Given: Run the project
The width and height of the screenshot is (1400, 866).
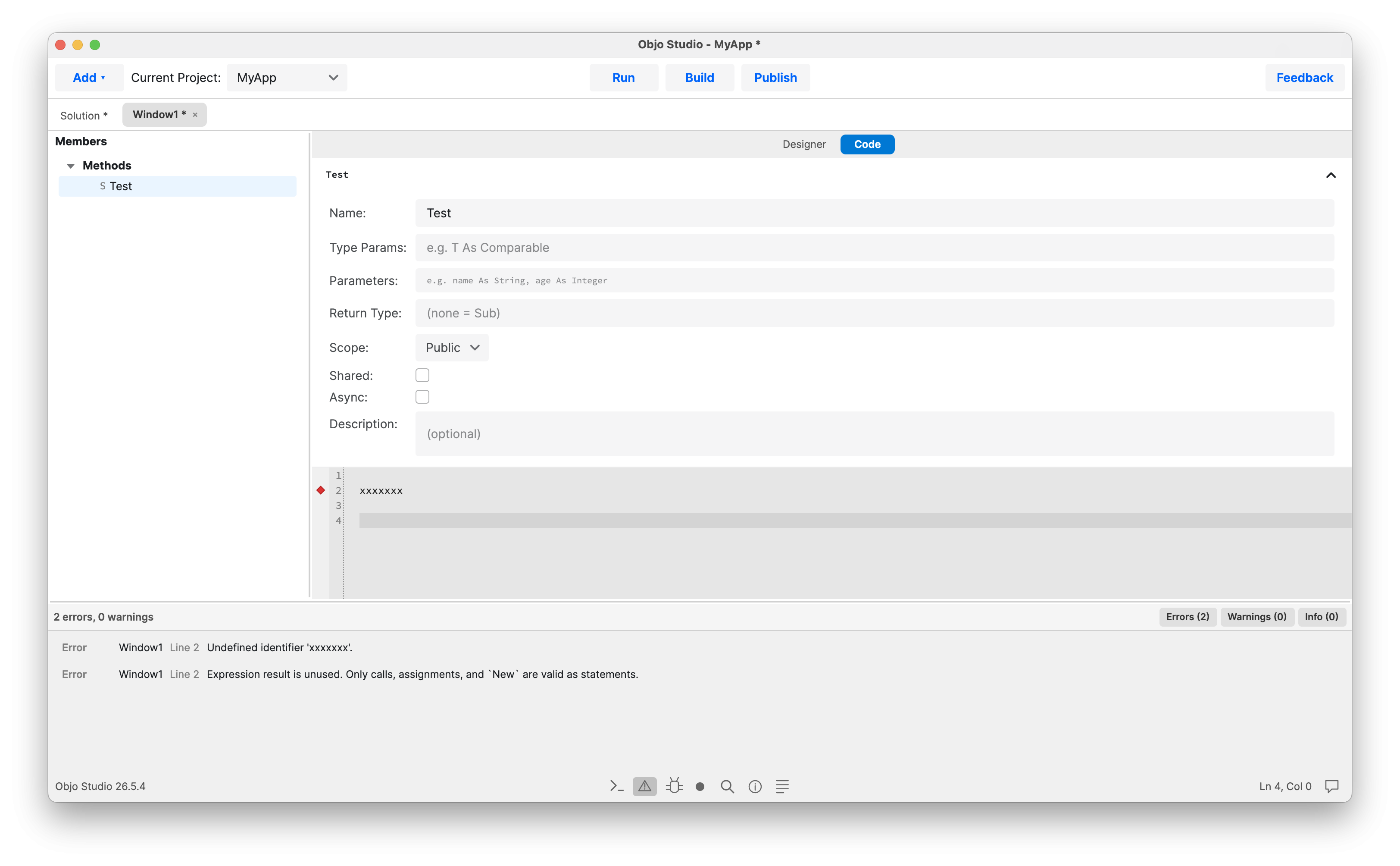Looking at the screenshot, I should 623,77.
